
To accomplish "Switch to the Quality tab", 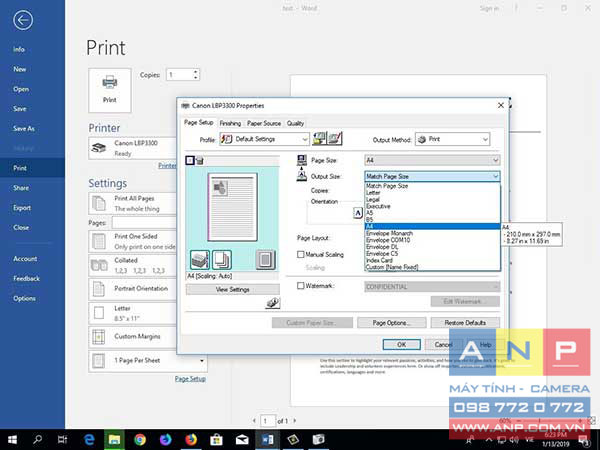I will click(x=295, y=123).
